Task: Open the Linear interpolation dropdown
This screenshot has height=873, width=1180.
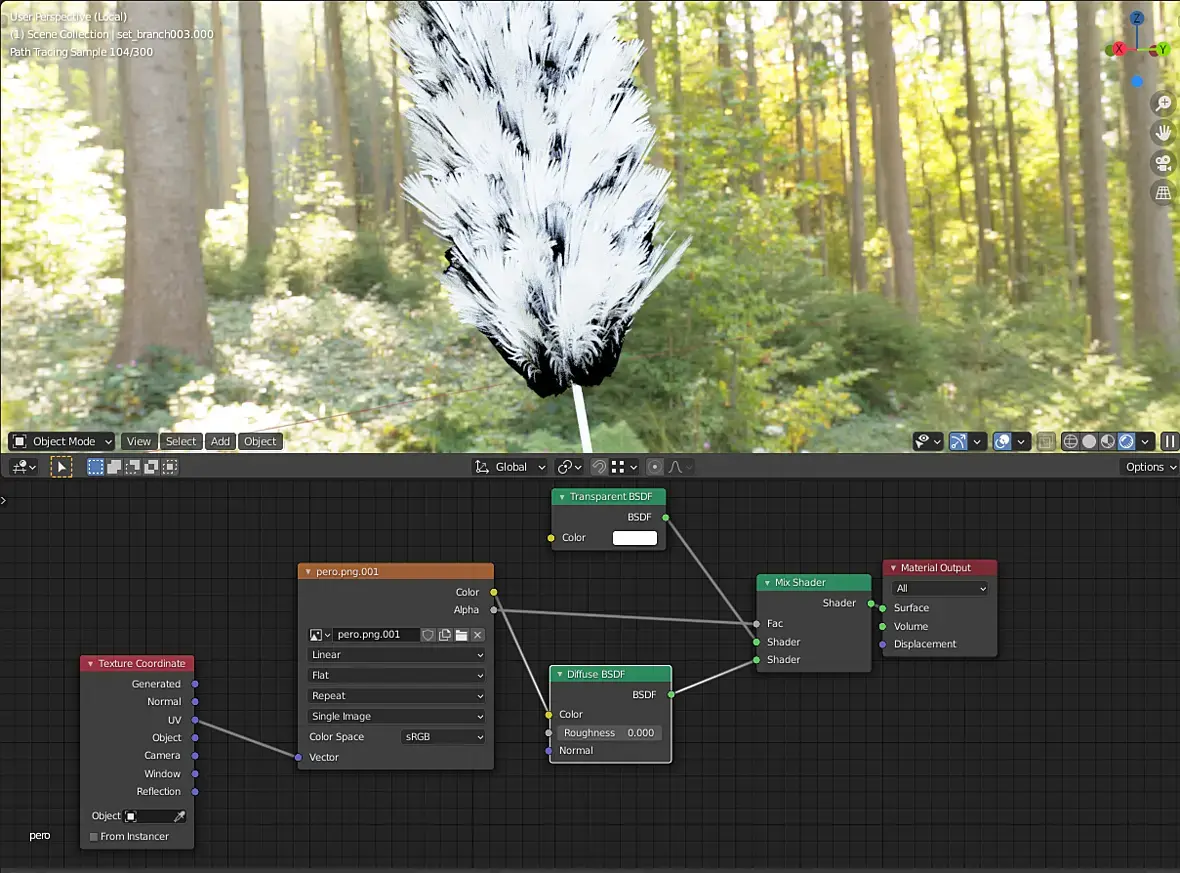Action: point(397,656)
